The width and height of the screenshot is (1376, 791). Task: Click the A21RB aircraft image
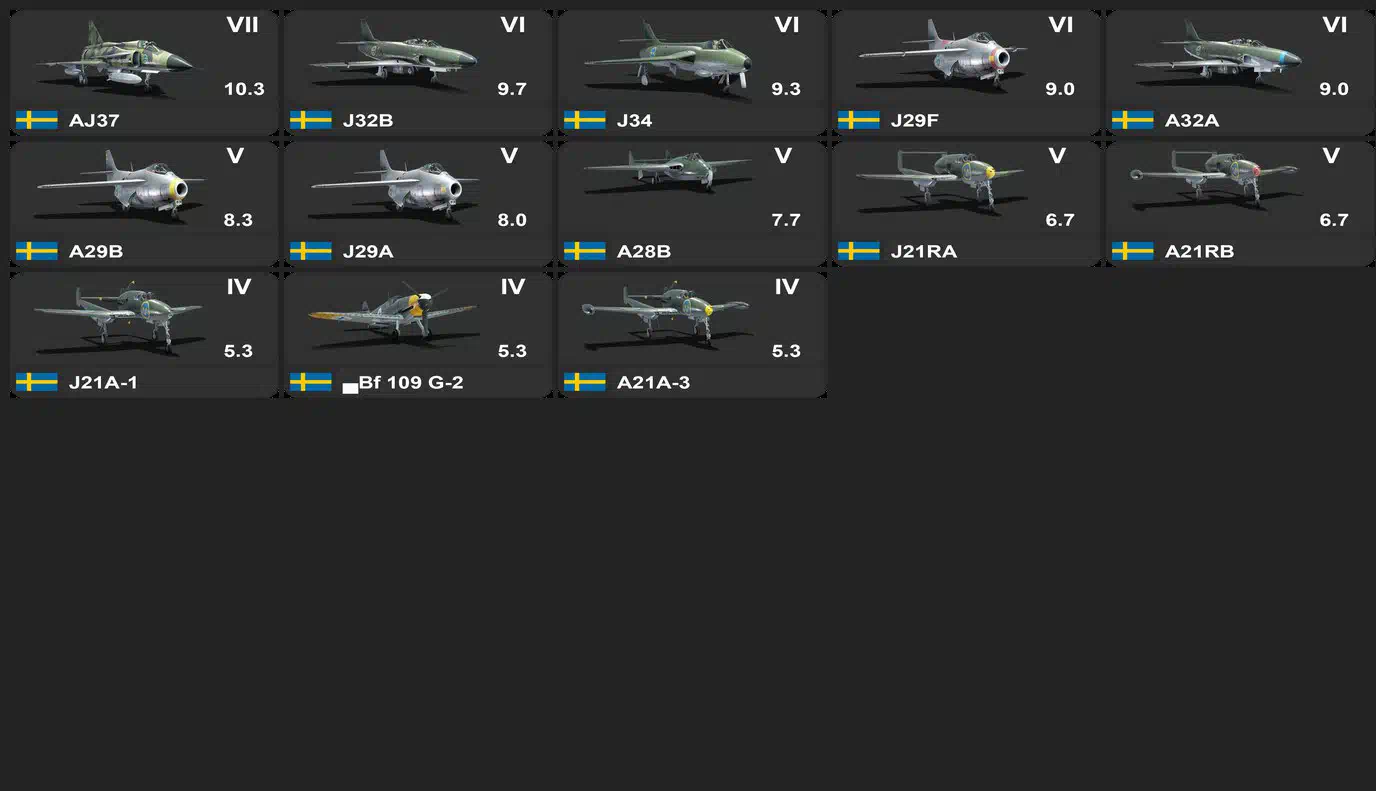click(1215, 182)
